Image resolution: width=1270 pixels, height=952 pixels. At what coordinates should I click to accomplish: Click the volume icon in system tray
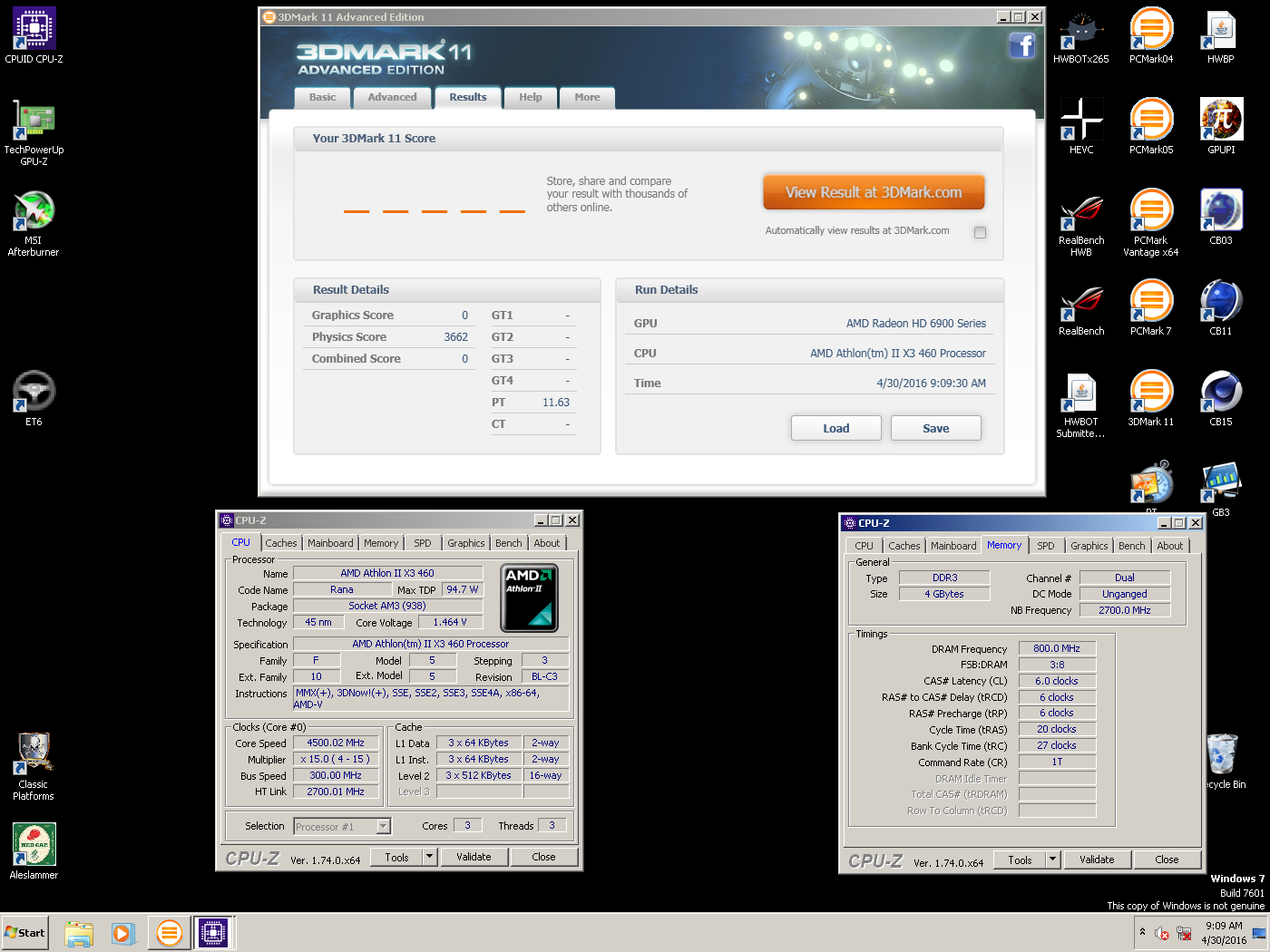1162,933
